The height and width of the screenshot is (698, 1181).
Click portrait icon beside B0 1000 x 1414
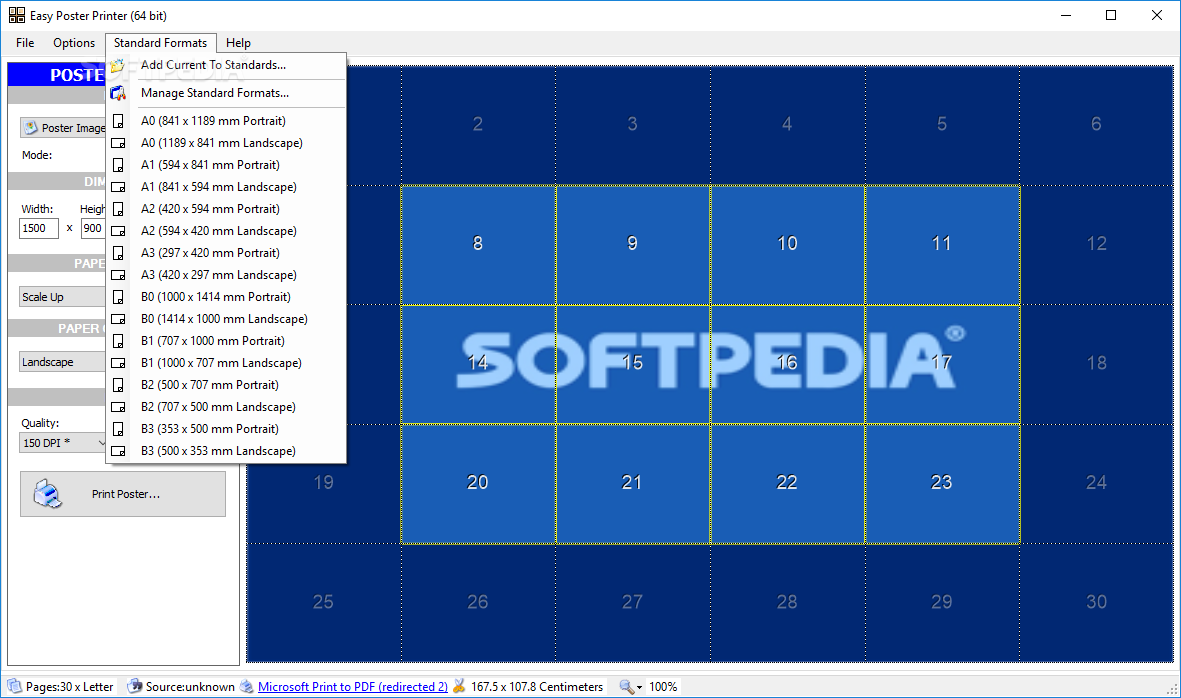[x=118, y=297]
